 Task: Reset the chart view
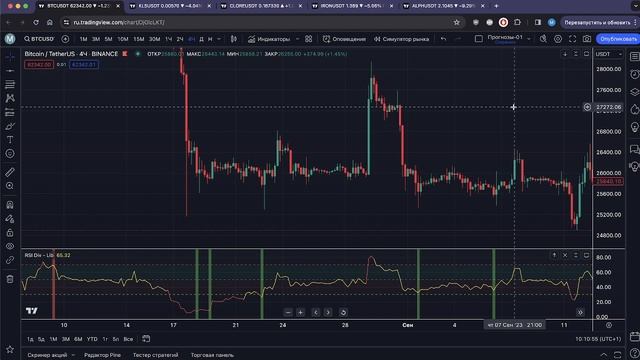(343, 312)
